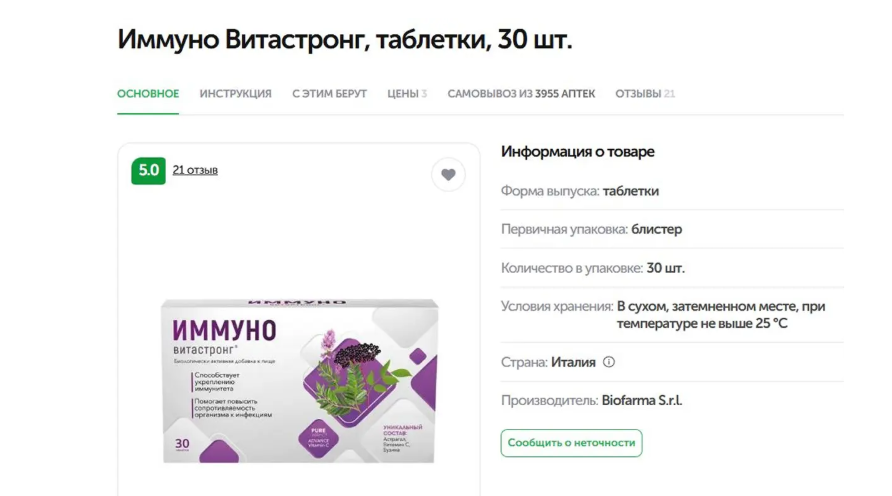Click Сообщить о неточности button
Viewport: 892px width, 496px height.
tap(571, 443)
